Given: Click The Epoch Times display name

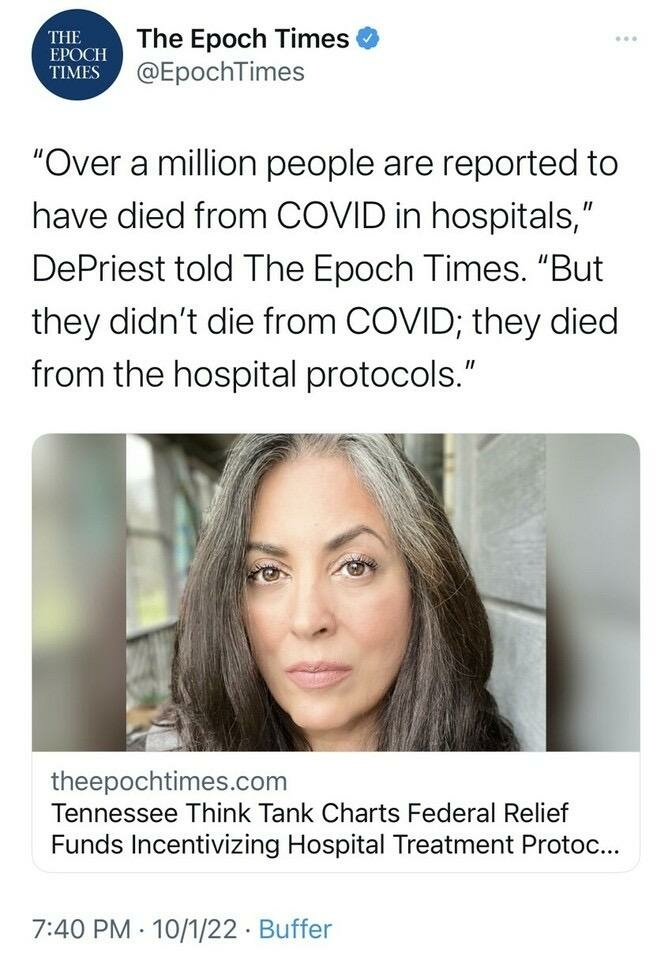Looking at the screenshot, I should point(243,40).
